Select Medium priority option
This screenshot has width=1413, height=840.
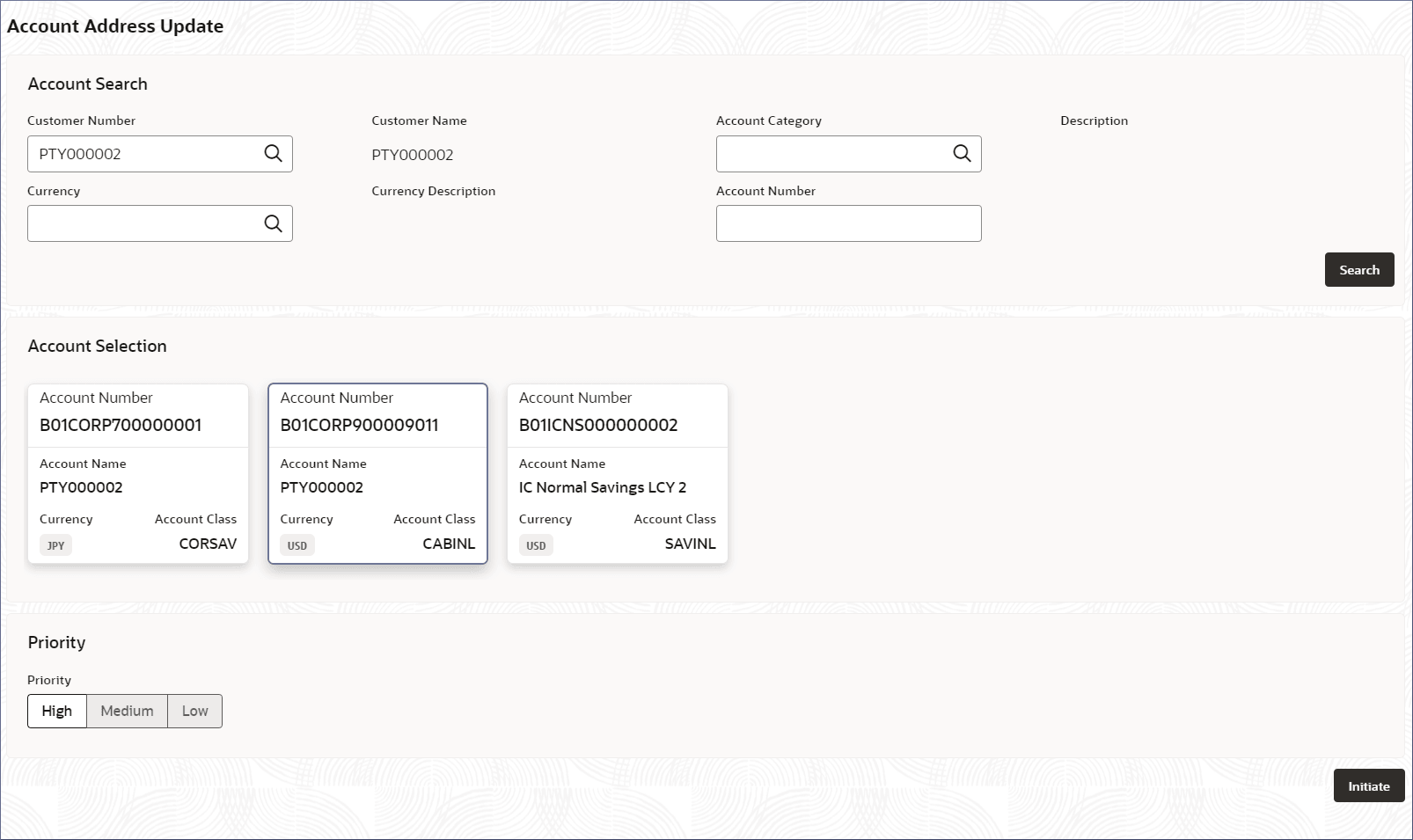[x=127, y=711]
